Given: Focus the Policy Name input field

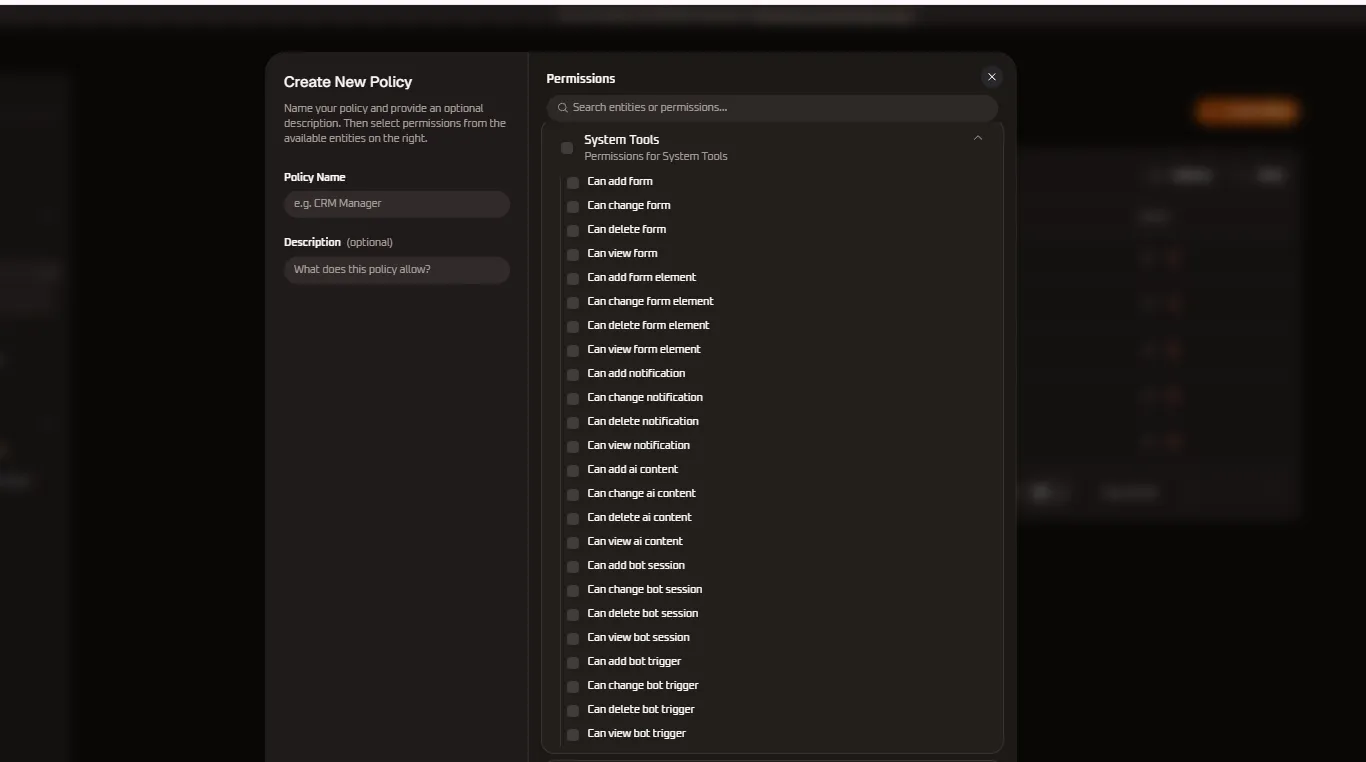Looking at the screenshot, I should 397,204.
